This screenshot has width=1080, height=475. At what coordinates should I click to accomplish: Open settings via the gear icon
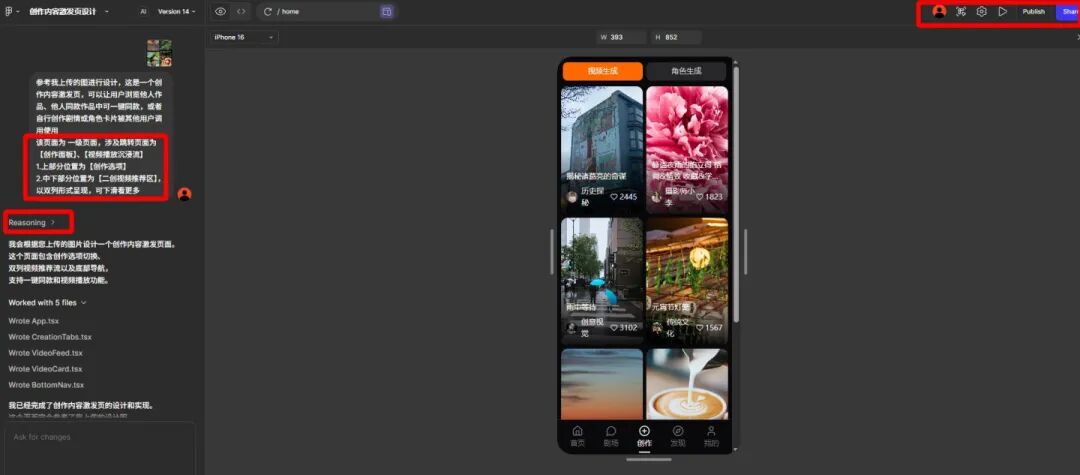982,12
